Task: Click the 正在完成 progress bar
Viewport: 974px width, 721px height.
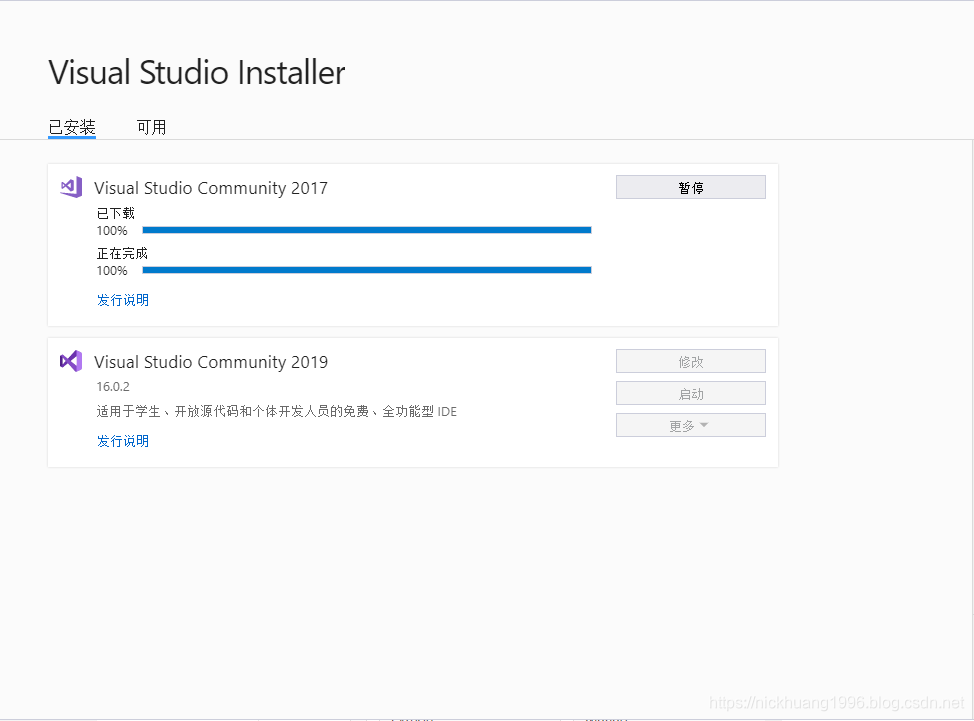Action: 367,270
